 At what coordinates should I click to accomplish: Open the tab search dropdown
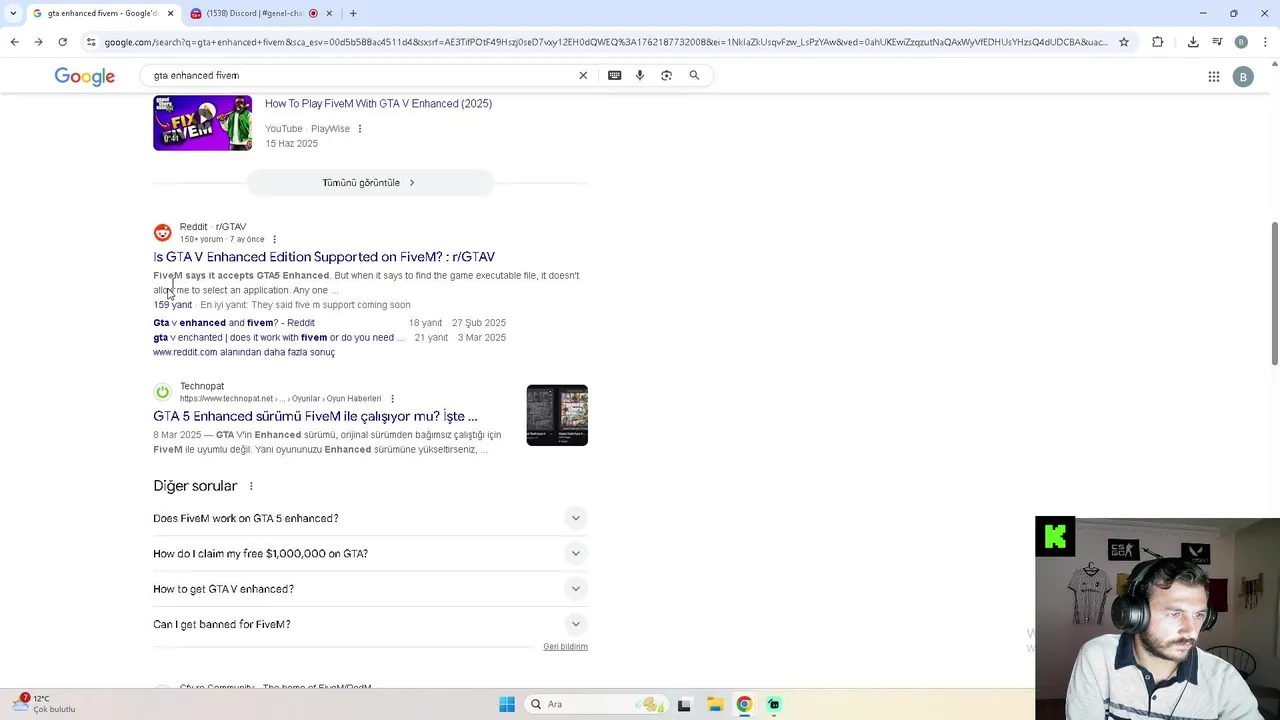[x=12, y=13]
